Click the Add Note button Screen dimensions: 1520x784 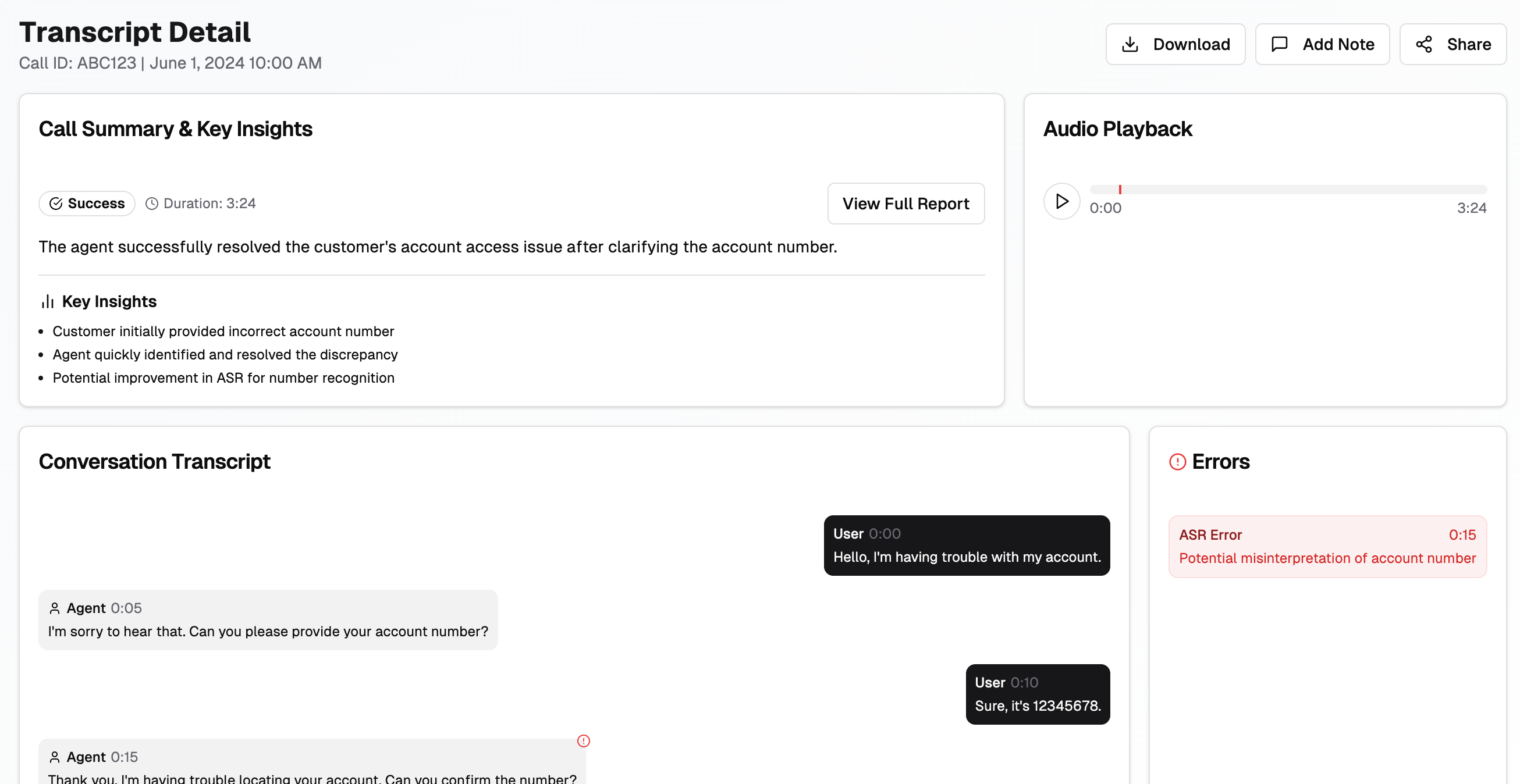tap(1322, 44)
